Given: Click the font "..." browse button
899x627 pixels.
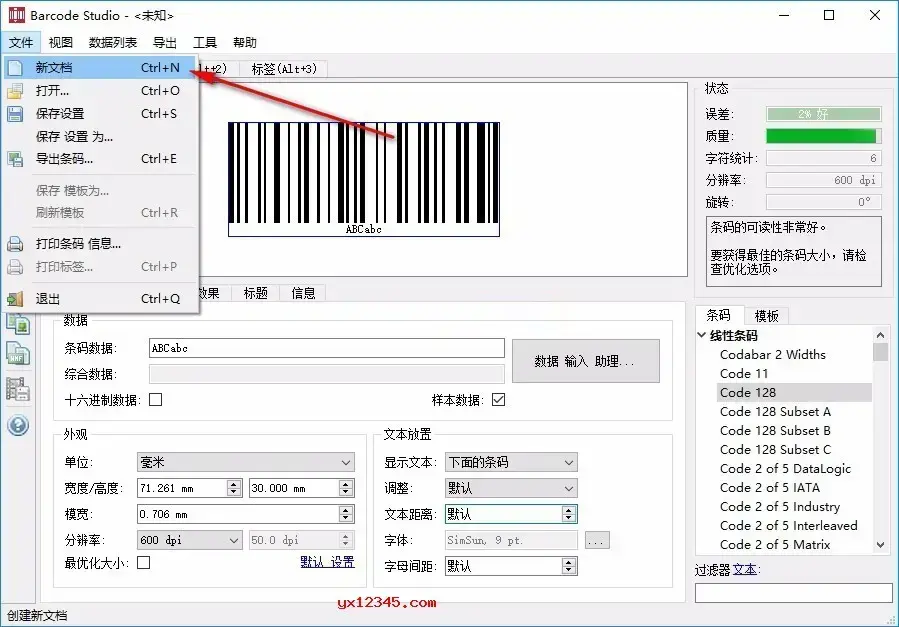Looking at the screenshot, I should coord(597,540).
